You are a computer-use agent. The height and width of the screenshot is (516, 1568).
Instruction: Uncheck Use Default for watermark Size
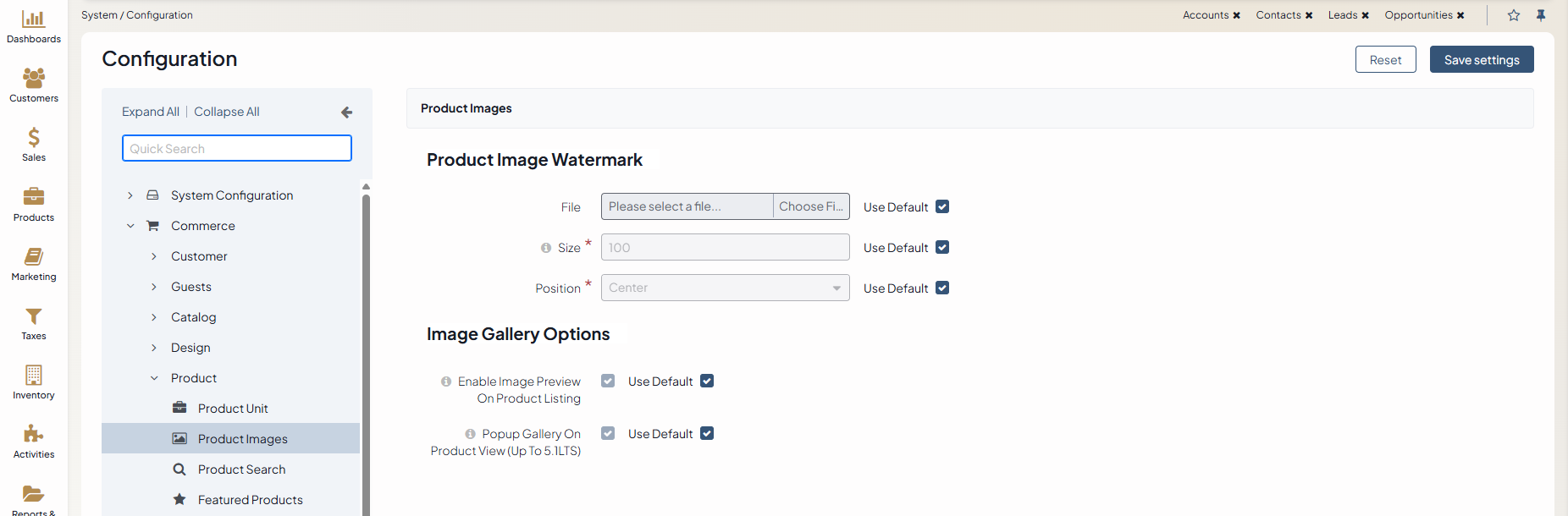(942, 247)
